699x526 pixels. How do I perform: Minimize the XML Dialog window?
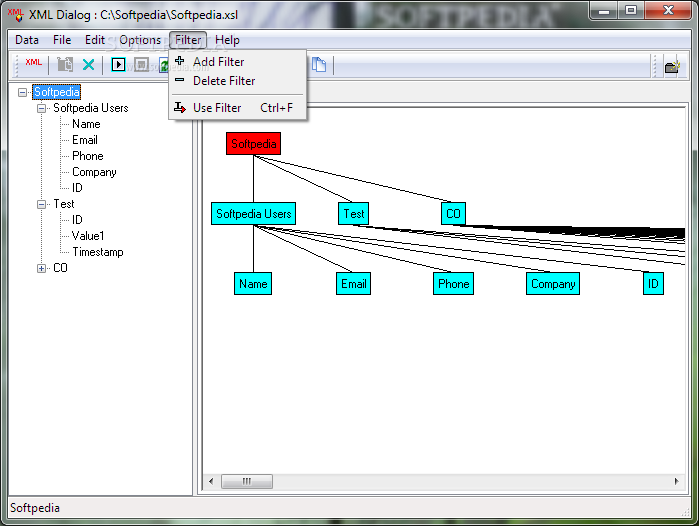click(604, 11)
